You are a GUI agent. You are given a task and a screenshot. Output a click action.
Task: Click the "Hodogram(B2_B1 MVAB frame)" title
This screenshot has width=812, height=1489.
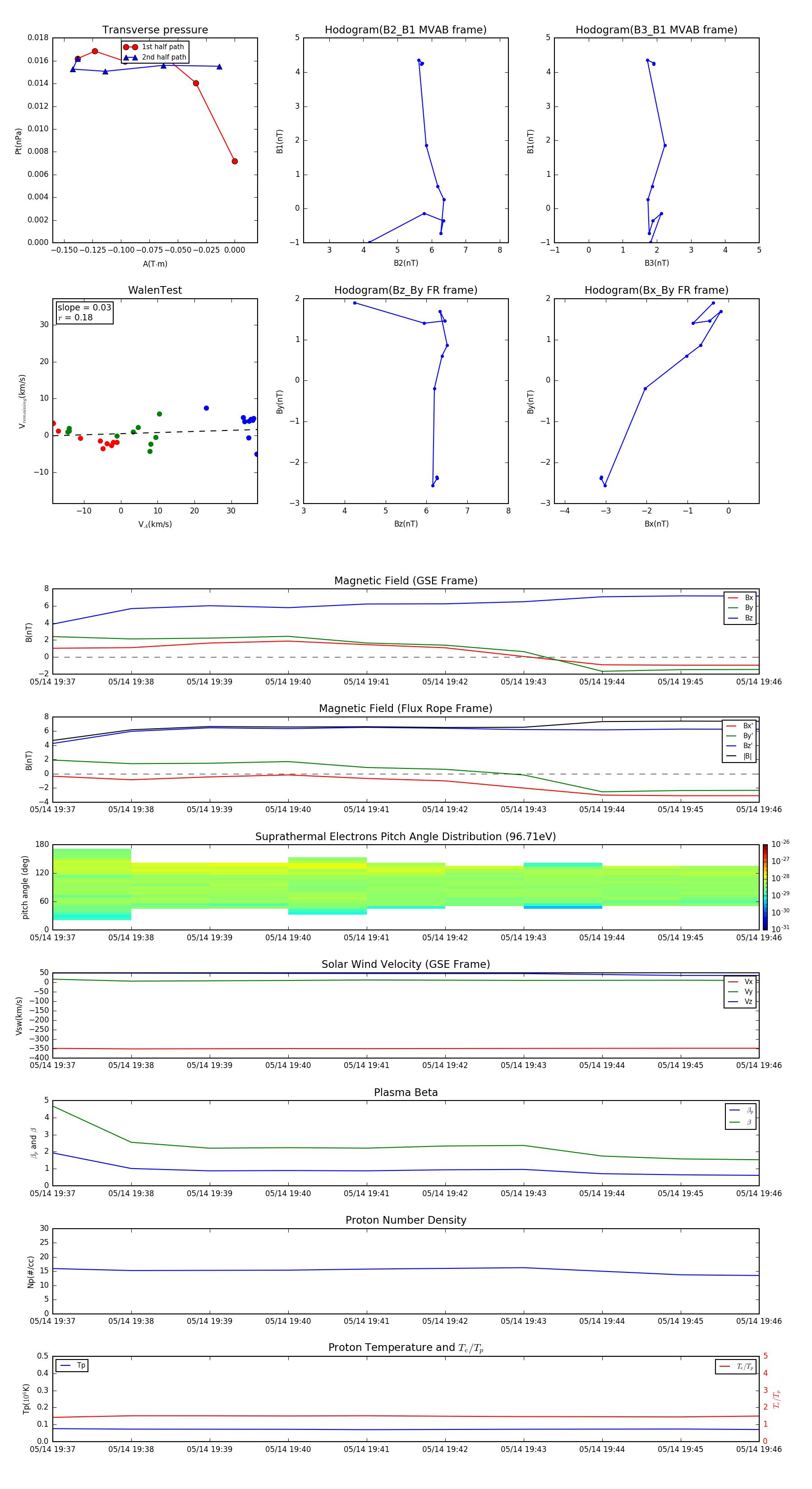(x=406, y=30)
